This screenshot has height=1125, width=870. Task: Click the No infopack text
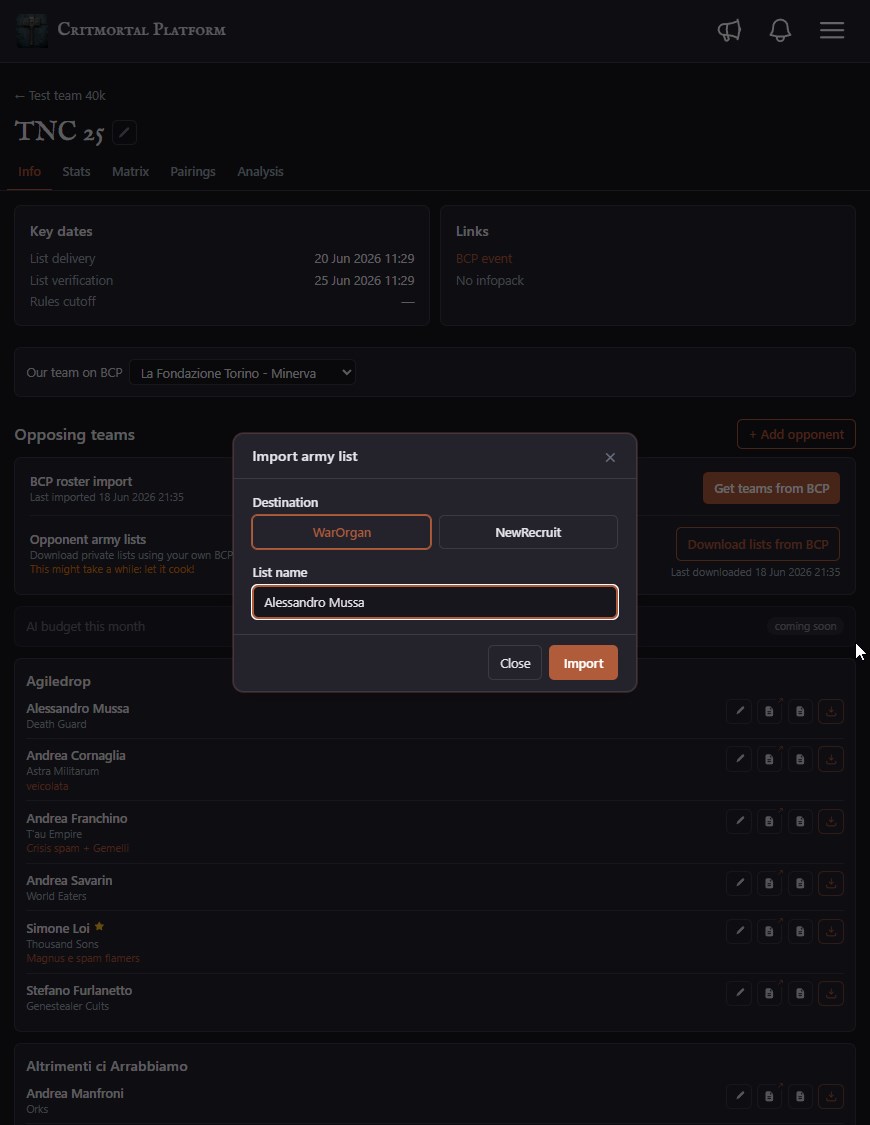click(490, 281)
